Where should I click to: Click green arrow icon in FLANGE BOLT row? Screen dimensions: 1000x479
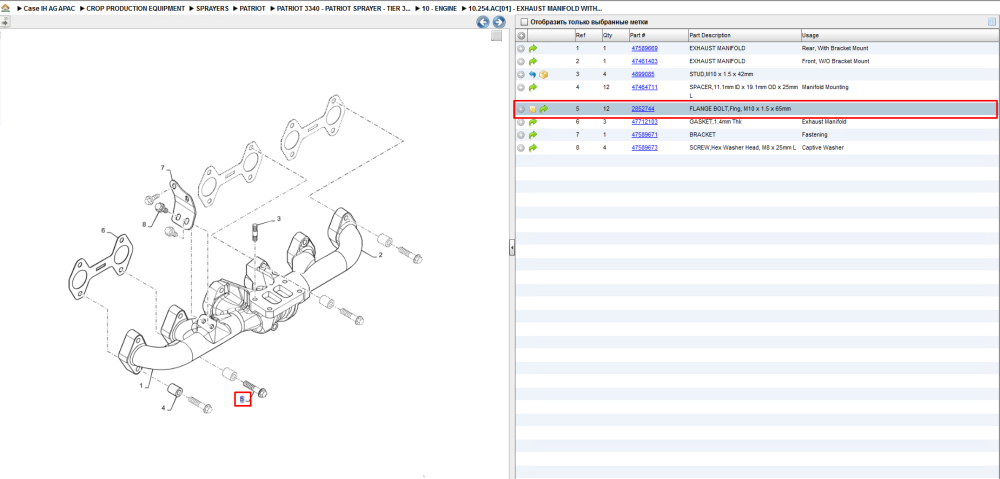coord(544,109)
